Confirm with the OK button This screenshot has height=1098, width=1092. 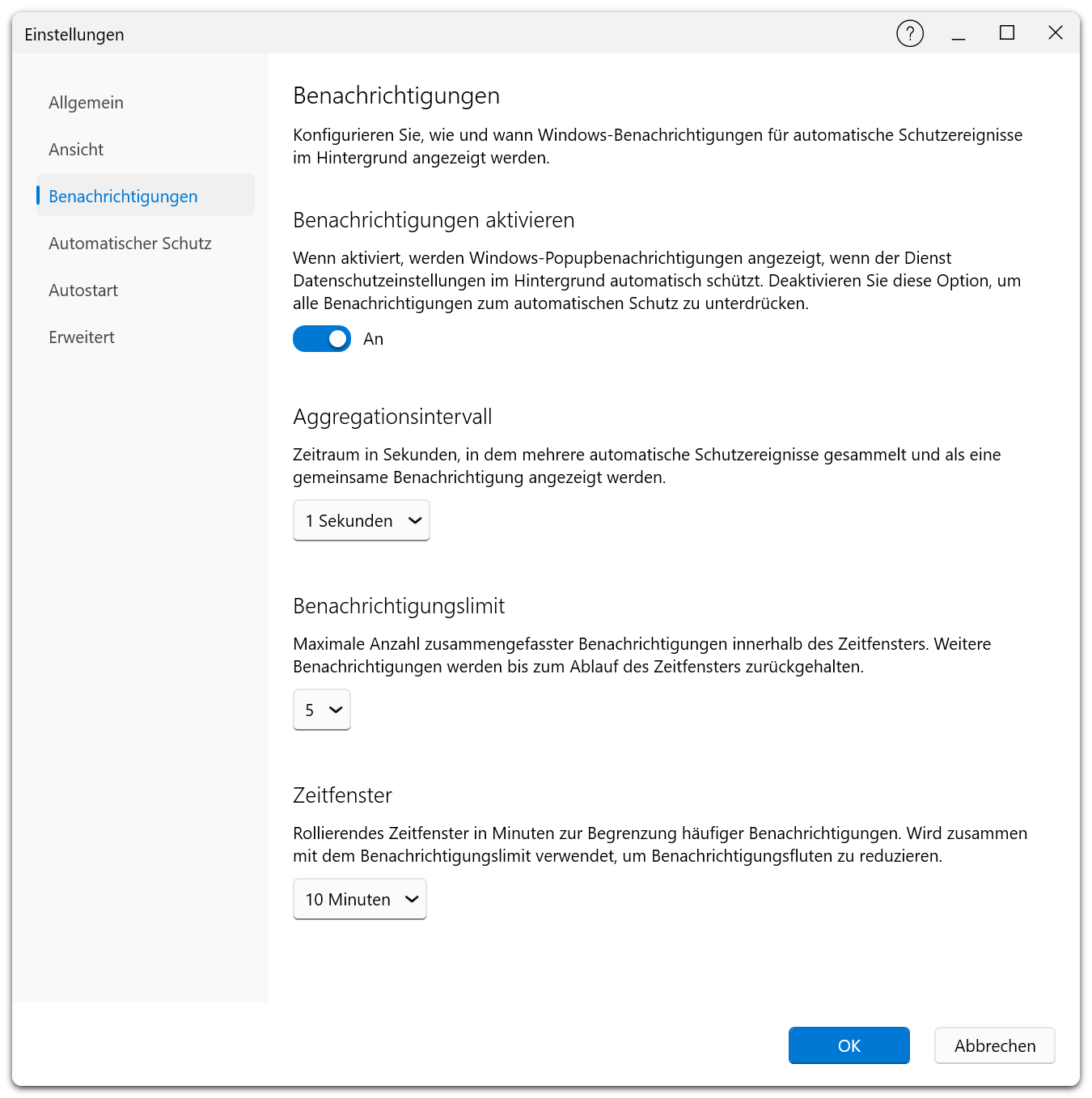pyautogui.click(x=849, y=1045)
